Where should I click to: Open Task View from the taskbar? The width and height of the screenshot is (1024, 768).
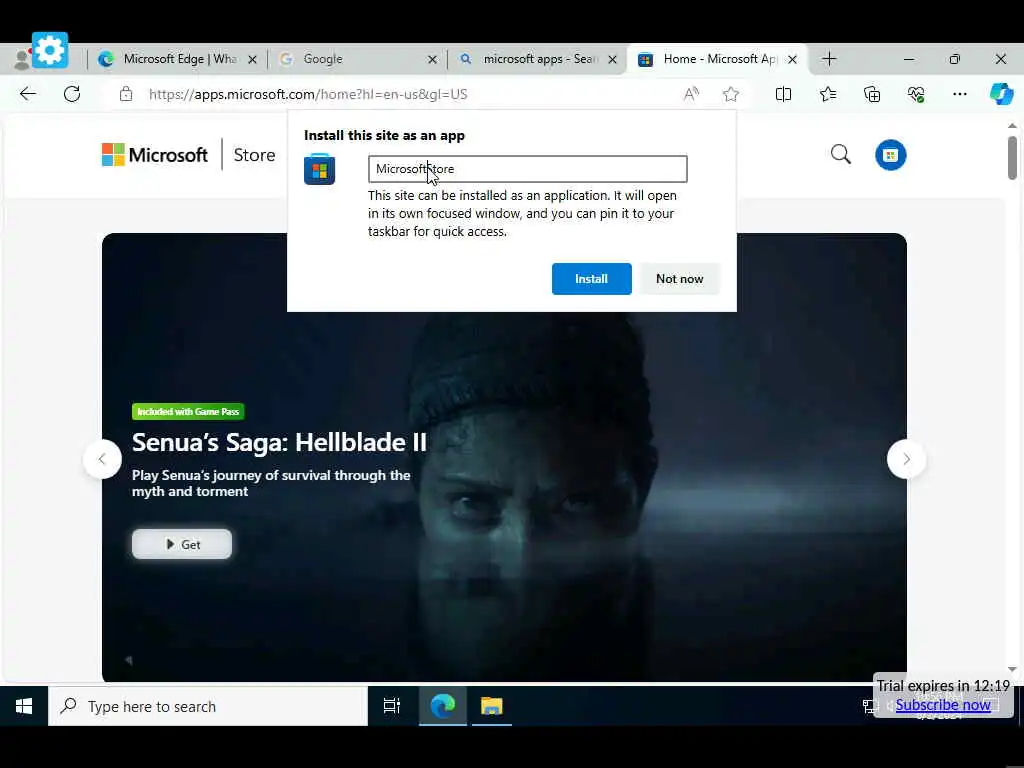pyautogui.click(x=392, y=706)
